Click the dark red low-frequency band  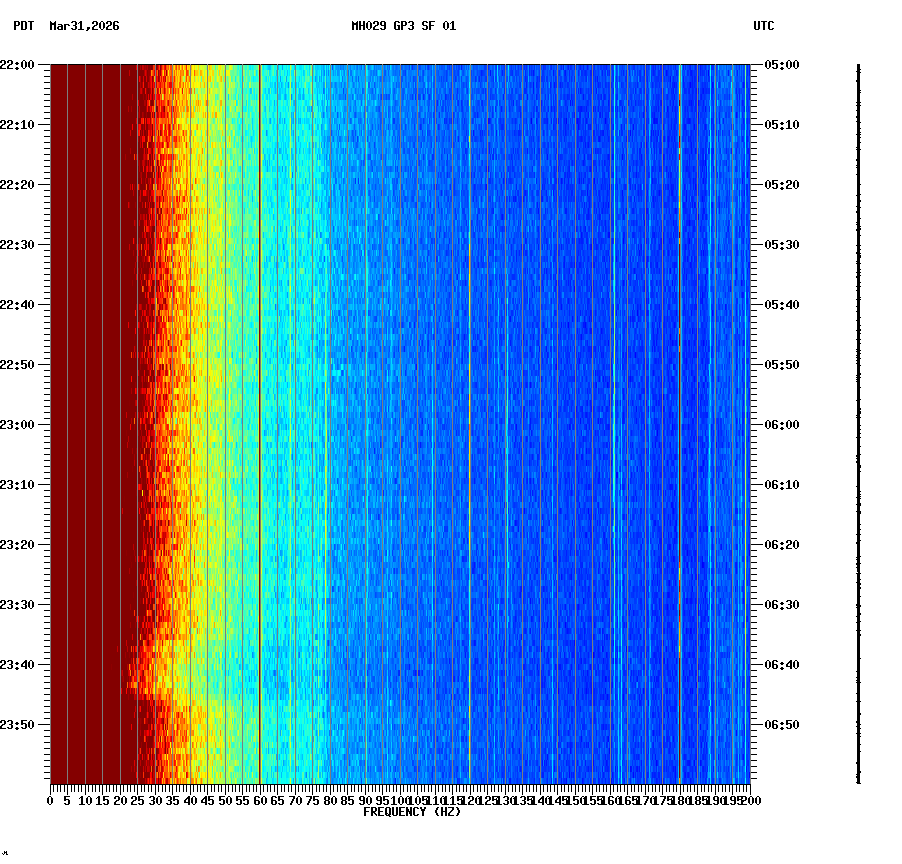(x=90, y=400)
